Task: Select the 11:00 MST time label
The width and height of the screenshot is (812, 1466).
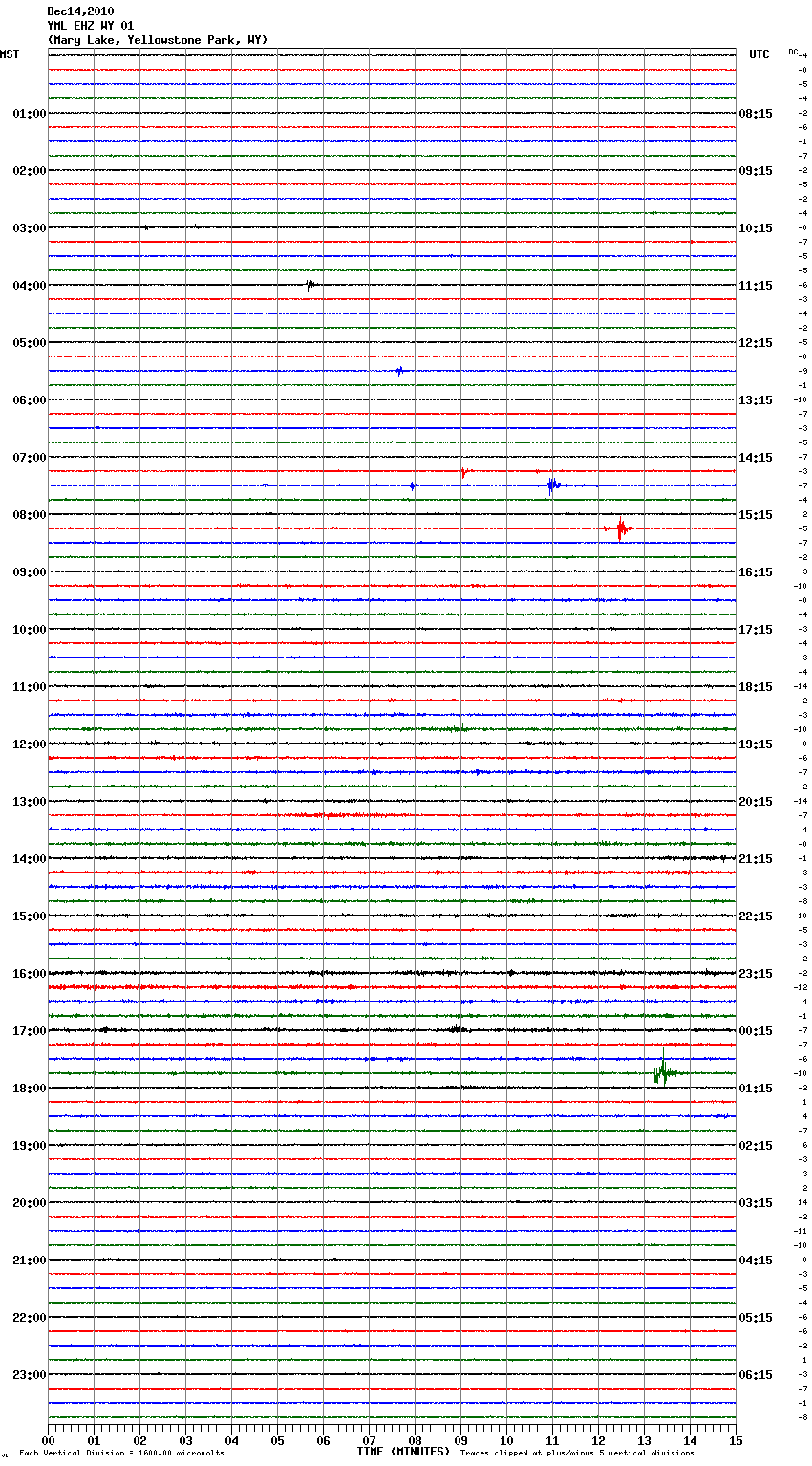Action: 29,687
